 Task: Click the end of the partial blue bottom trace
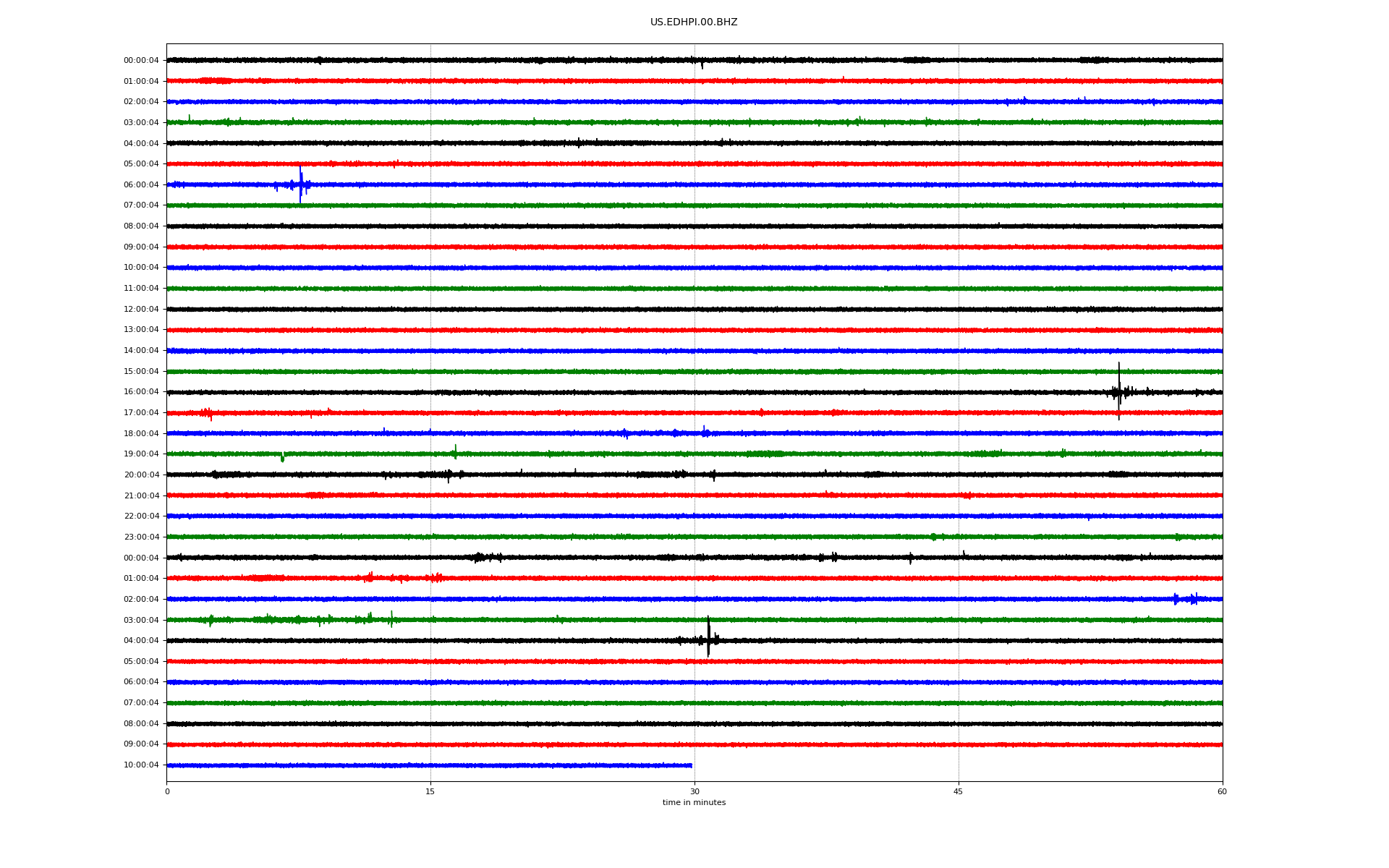691,765
